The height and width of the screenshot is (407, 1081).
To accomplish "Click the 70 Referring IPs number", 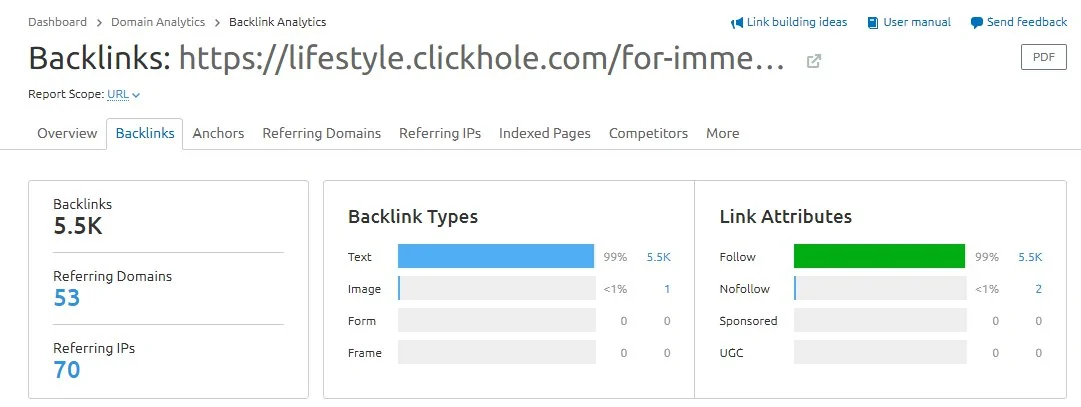I will [67, 370].
